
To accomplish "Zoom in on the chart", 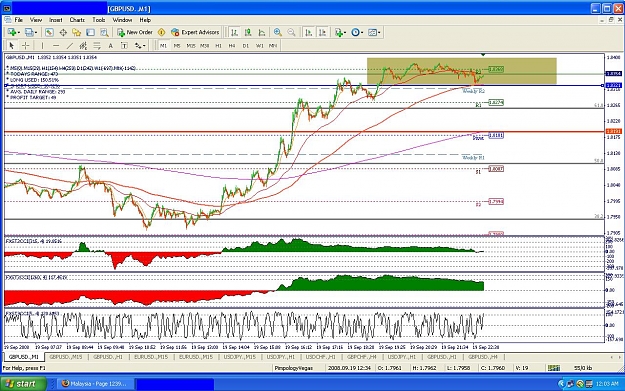I will click(x=278, y=32).
